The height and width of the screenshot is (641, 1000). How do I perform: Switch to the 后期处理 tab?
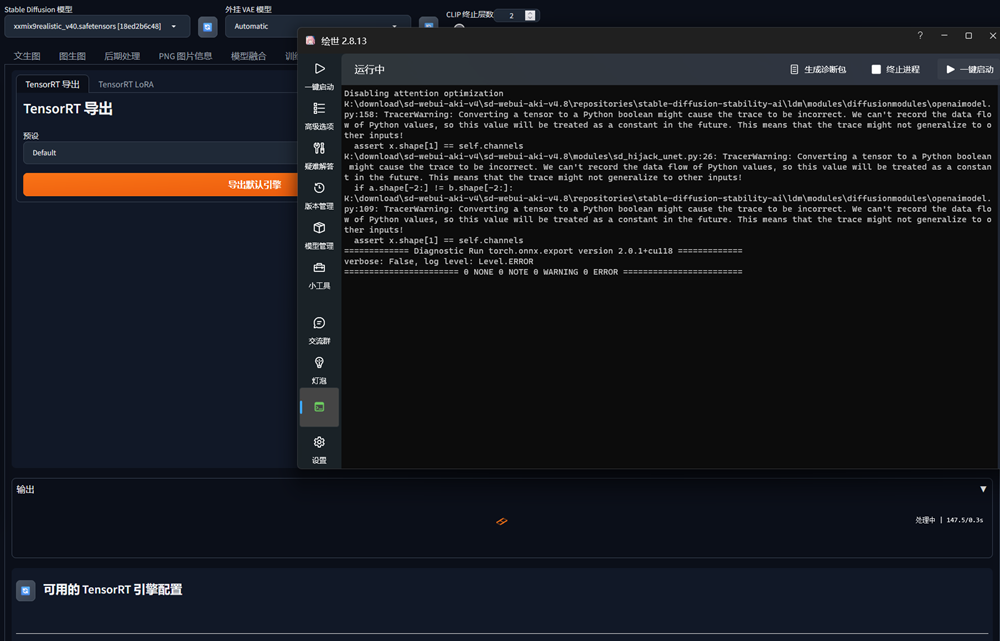click(x=122, y=56)
